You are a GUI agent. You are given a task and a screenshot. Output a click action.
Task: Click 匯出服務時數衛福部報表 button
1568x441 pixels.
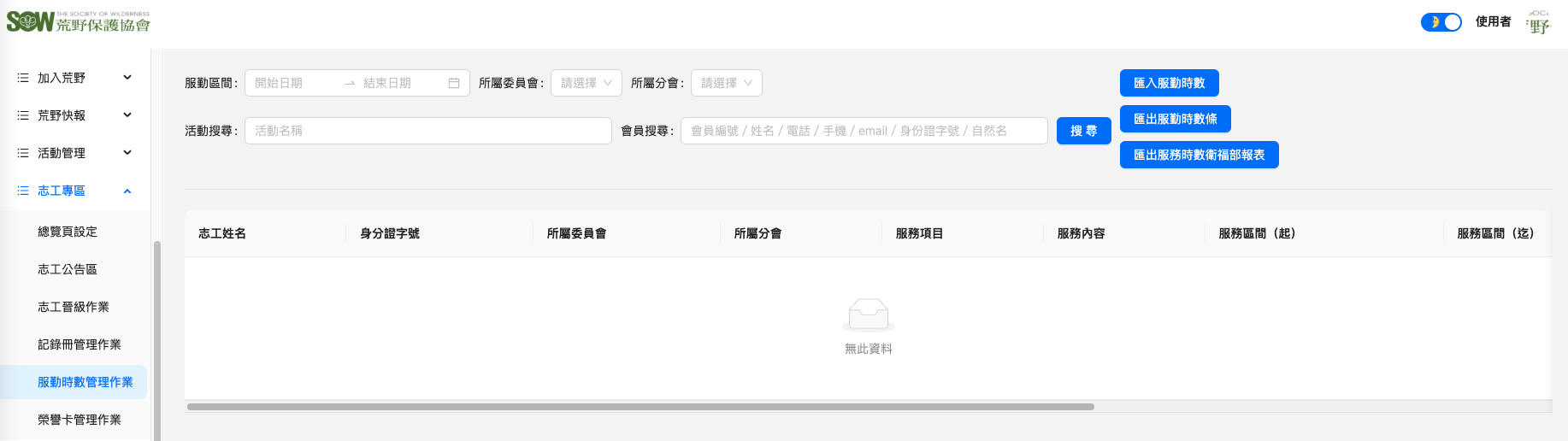(1199, 155)
